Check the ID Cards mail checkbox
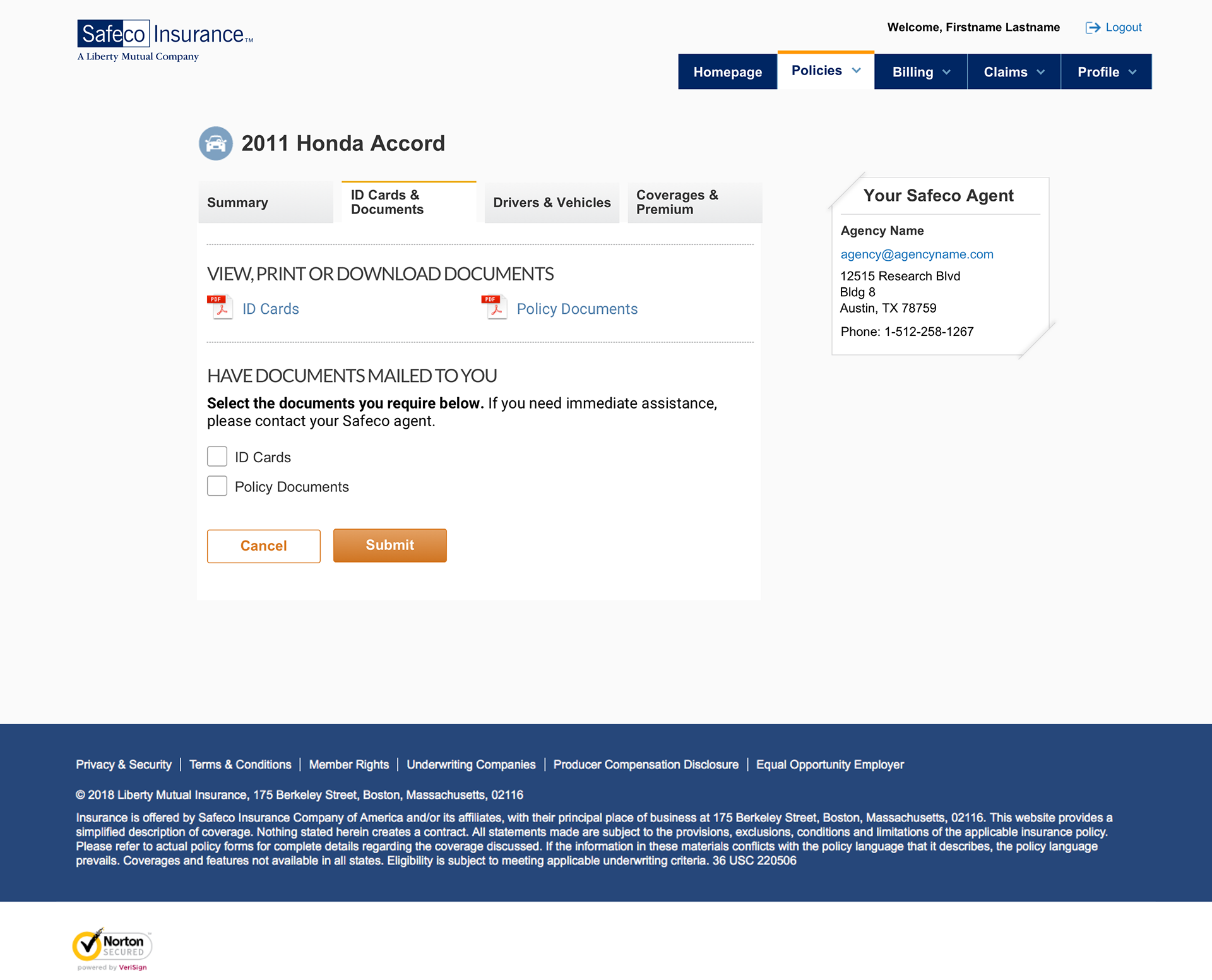The height and width of the screenshot is (980, 1212). click(217, 457)
